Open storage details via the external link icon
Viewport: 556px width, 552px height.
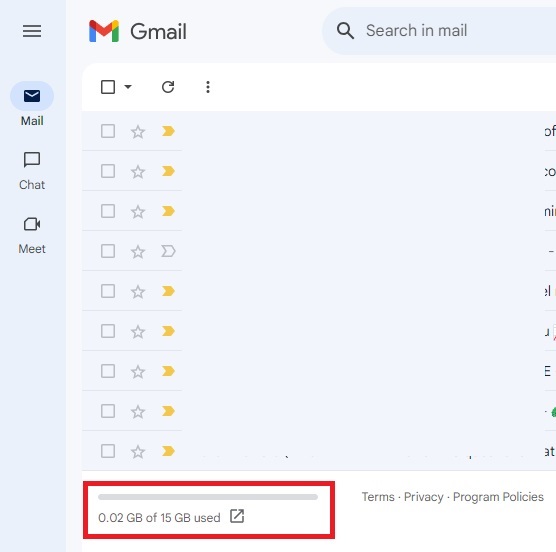pyautogui.click(x=237, y=516)
